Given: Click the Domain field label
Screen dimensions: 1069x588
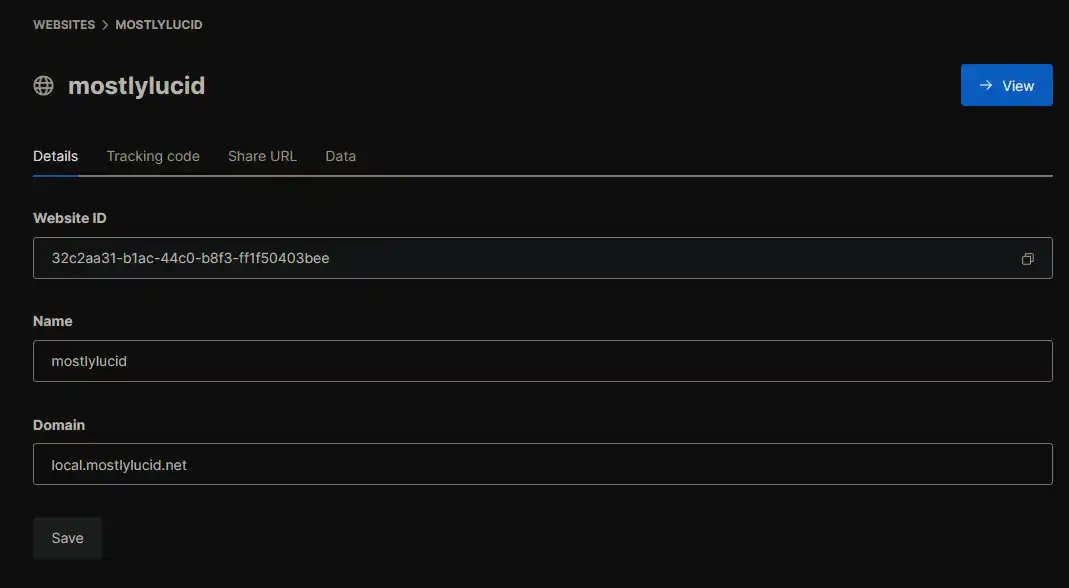Looking at the screenshot, I should tap(59, 425).
